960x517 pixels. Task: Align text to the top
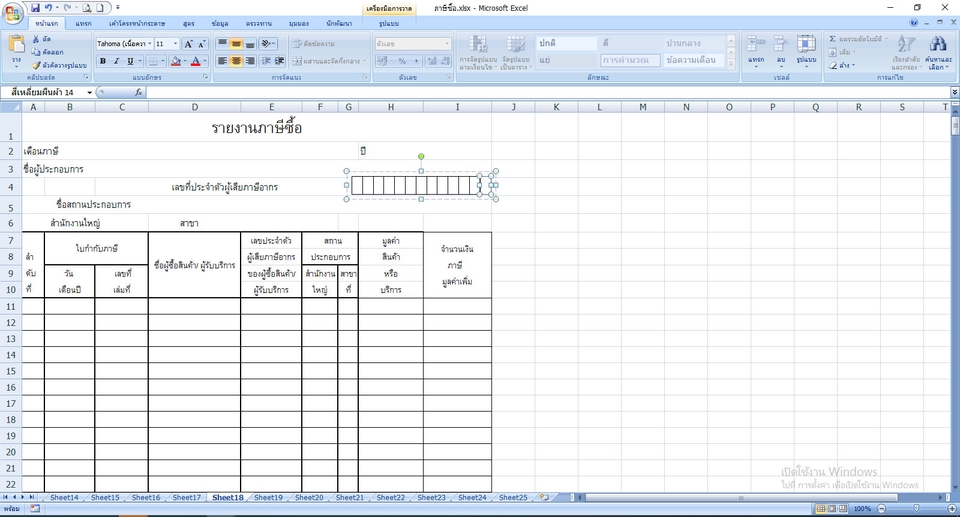(x=222, y=43)
